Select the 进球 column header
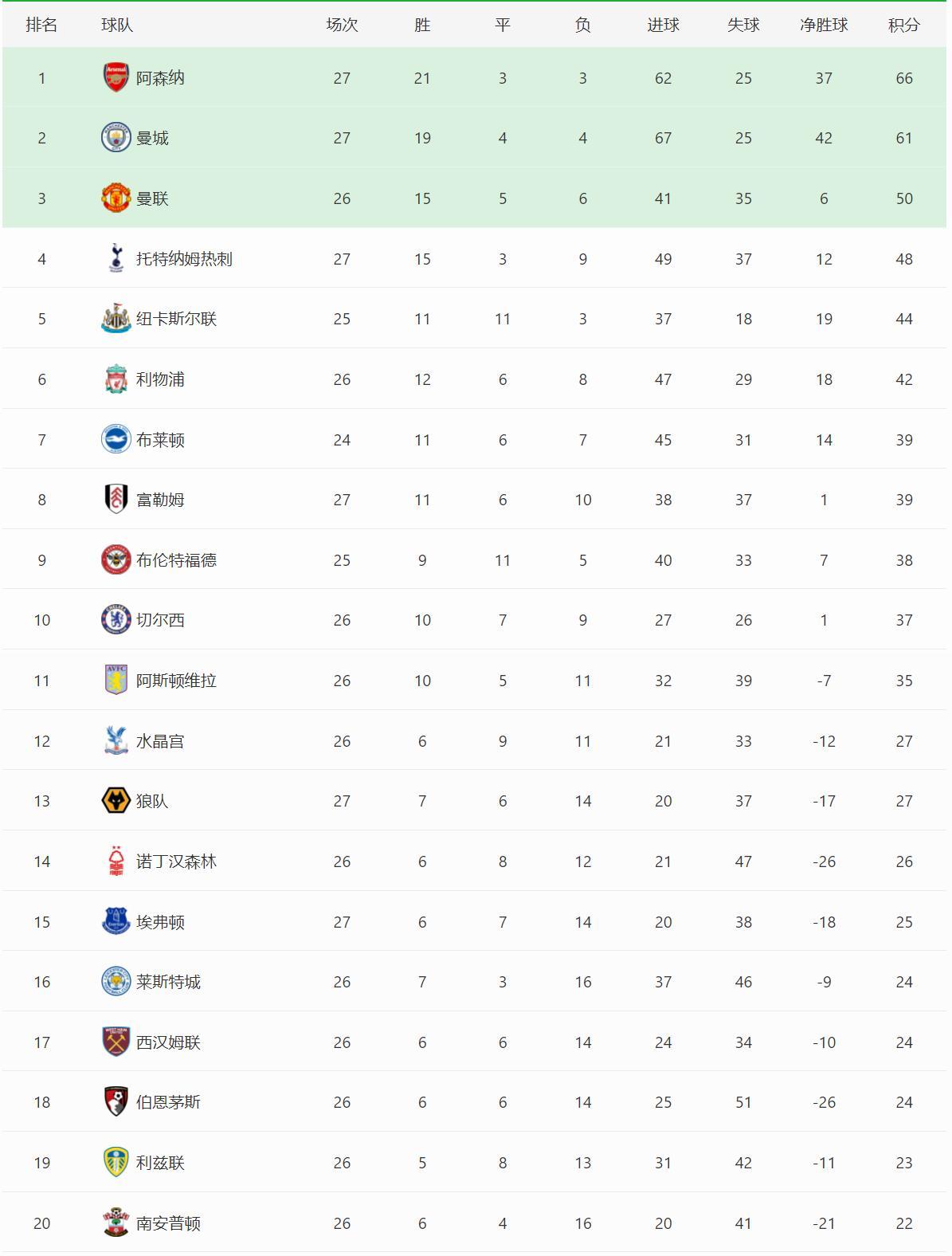Viewport: 952px width, 1256px height. [663, 25]
